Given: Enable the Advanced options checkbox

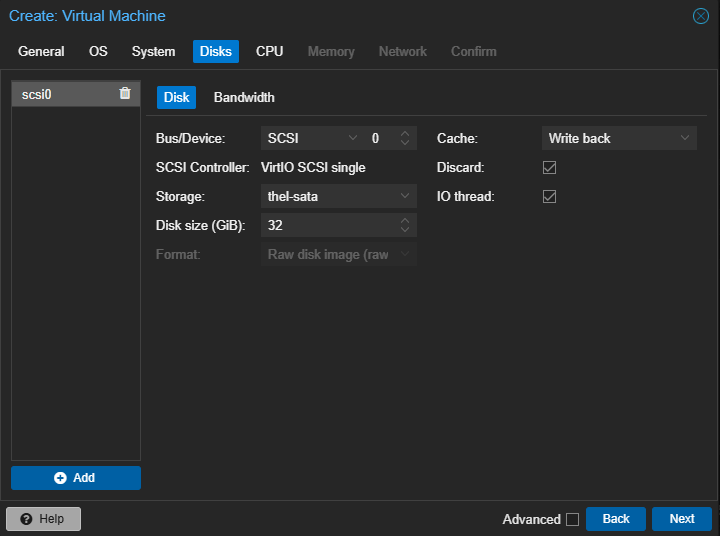Looking at the screenshot, I should coord(572,519).
